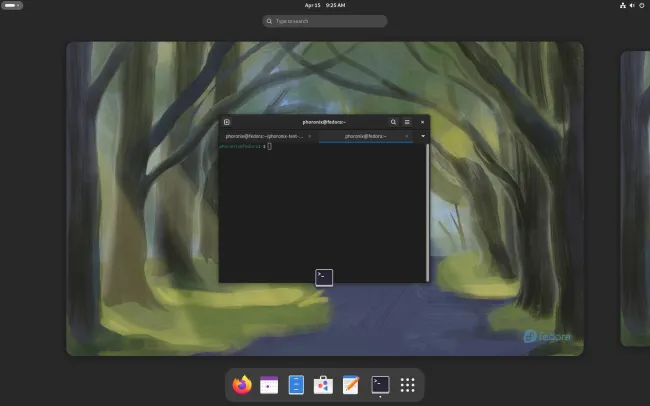Show the applications grid

[407, 384]
